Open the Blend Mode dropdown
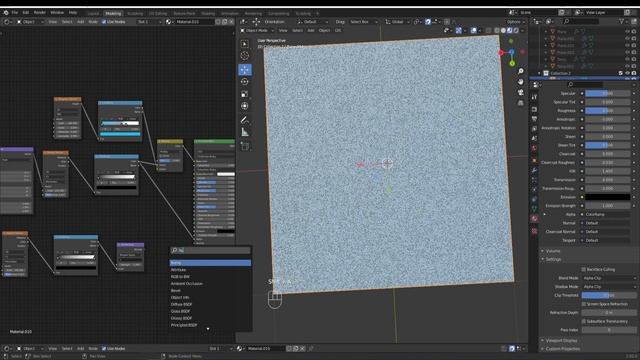The image size is (640, 360). click(x=609, y=278)
